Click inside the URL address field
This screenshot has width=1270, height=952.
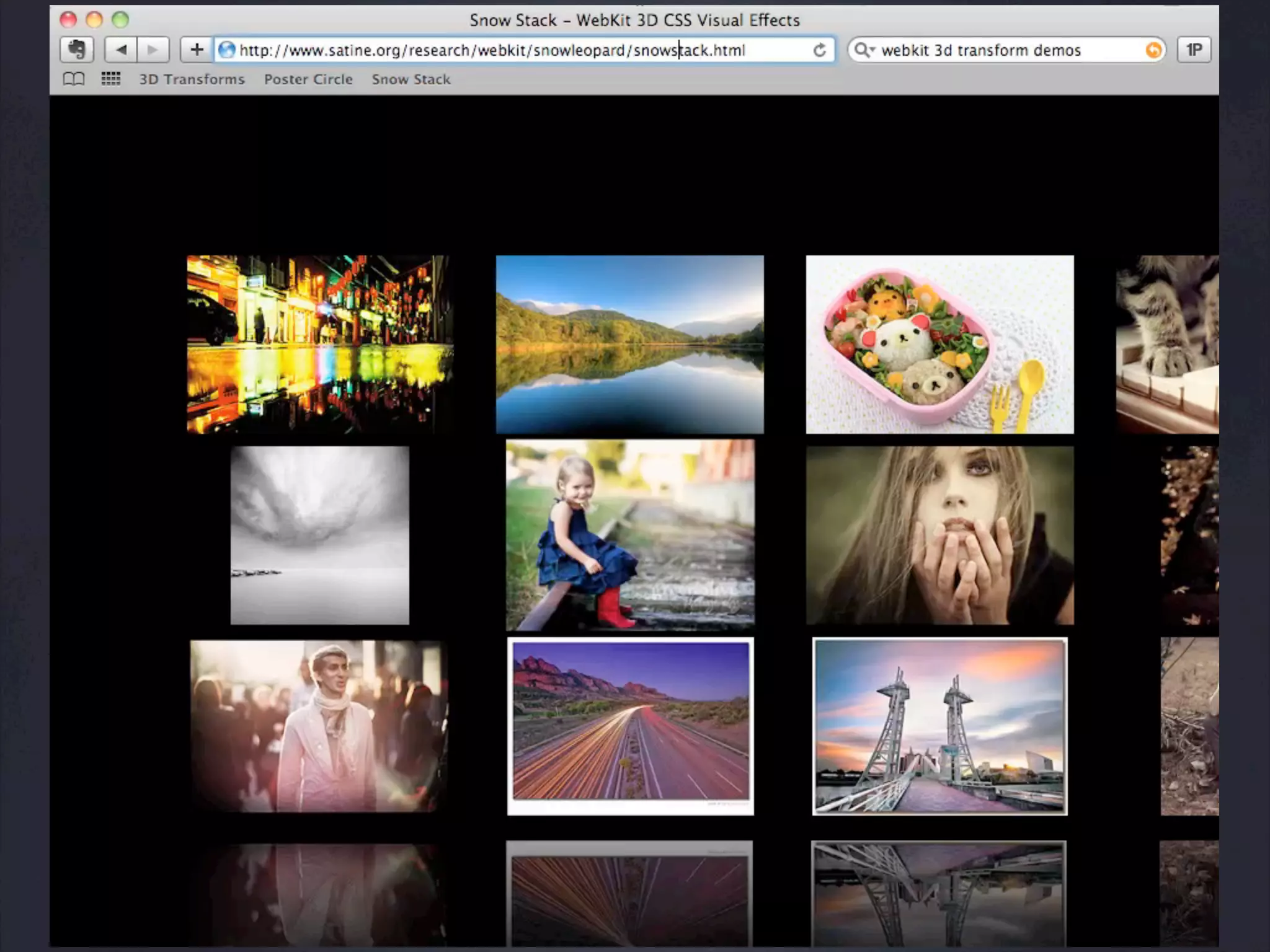coord(496,50)
